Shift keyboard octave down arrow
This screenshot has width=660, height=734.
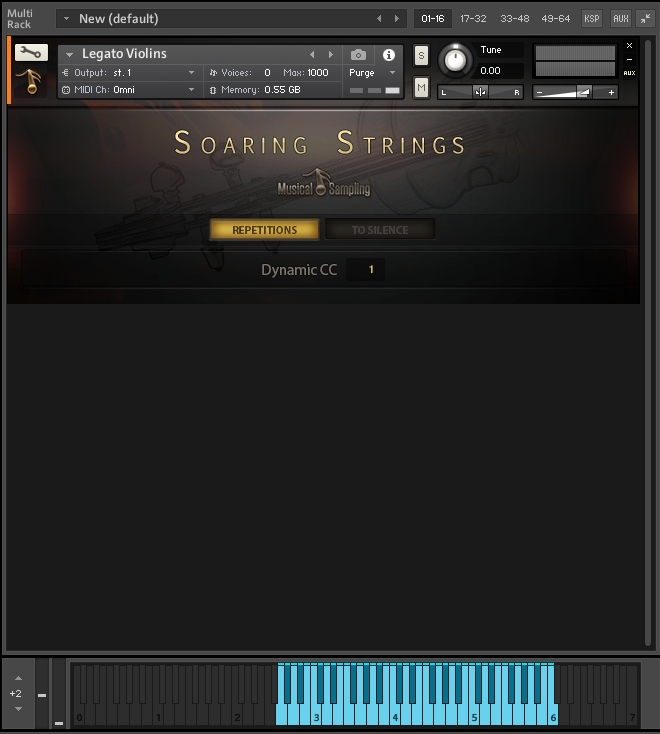(x=18, y=709)
